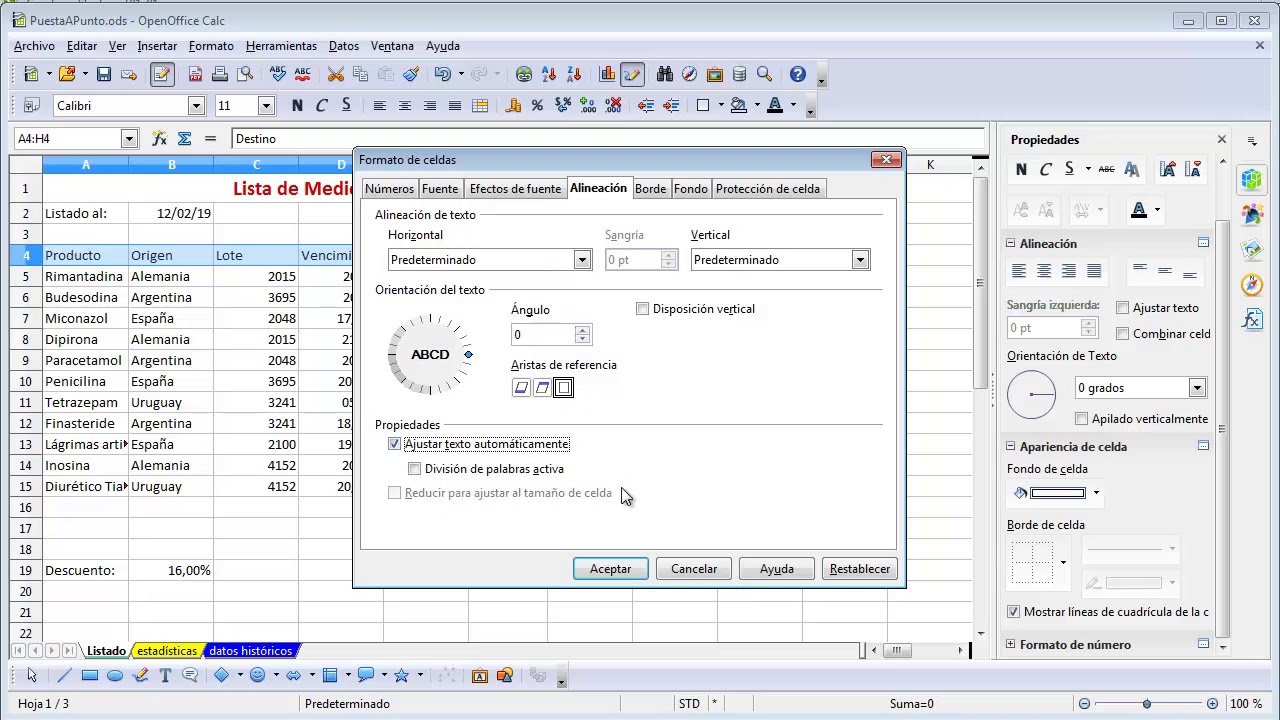Sort ascending A to Z
Screen dimensions: 1280x720
tap(549, 74)
